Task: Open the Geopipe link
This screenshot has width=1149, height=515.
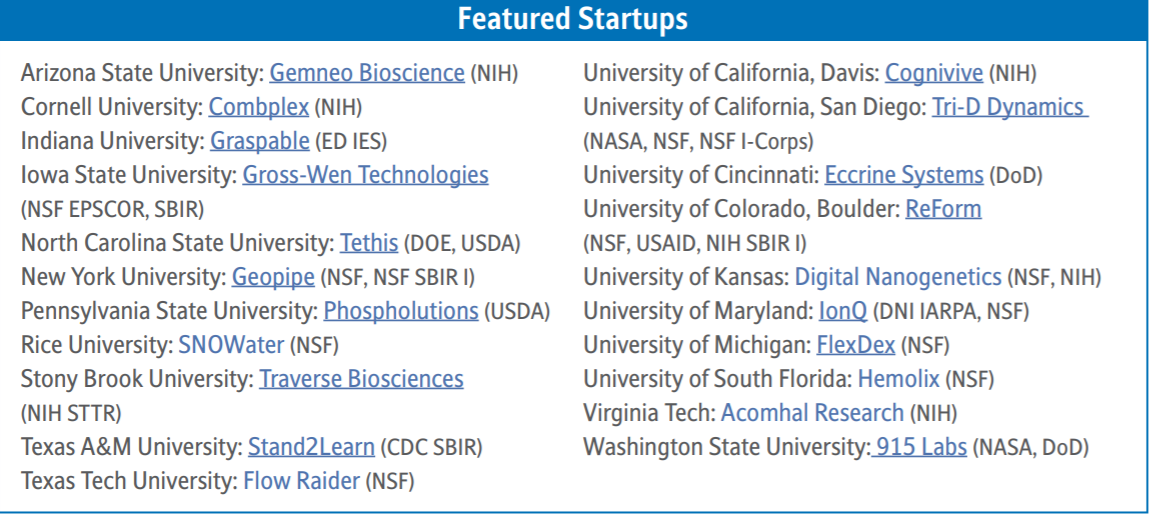Action: (x=273, y=277)
